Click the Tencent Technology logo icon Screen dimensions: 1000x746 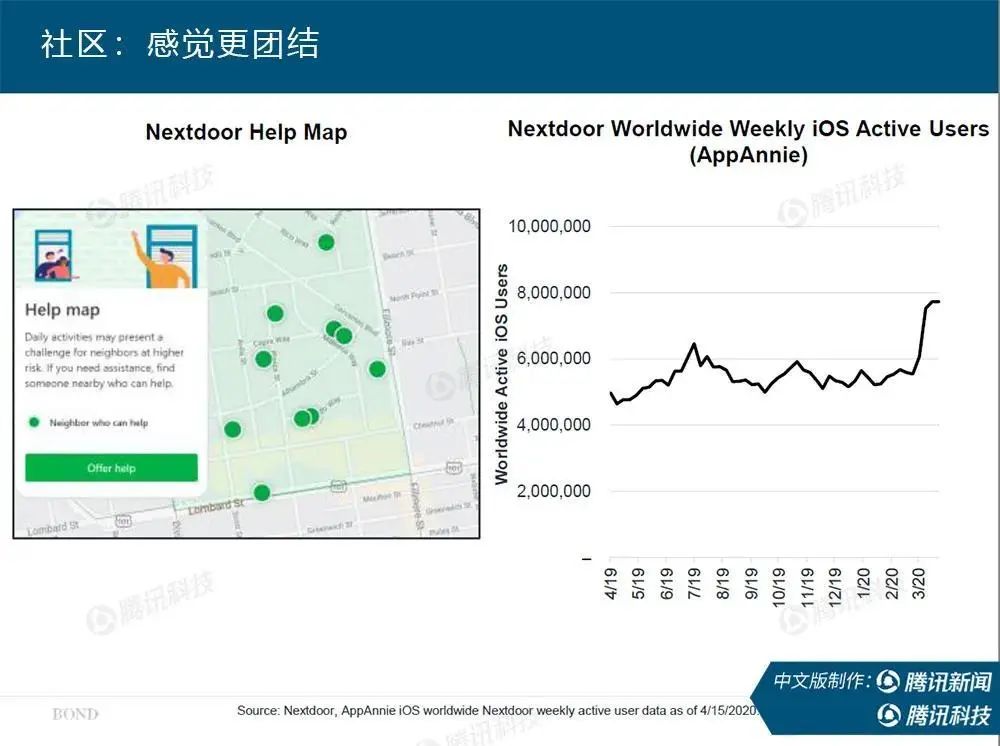coord(888,716)
